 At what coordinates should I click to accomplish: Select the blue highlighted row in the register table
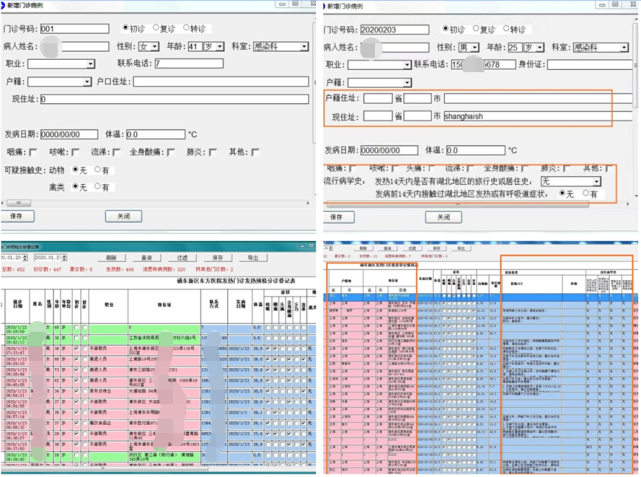coord(481,297)
